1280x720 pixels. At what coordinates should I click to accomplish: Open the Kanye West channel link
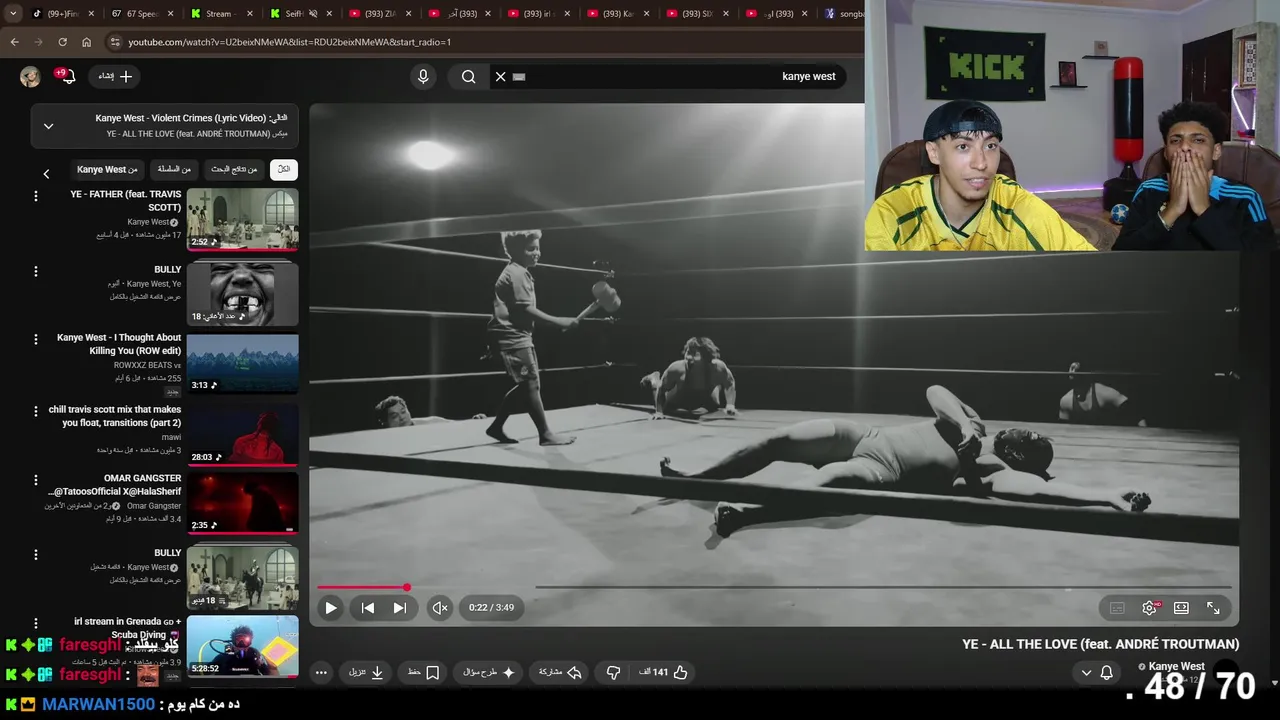tap(1177, 666)
